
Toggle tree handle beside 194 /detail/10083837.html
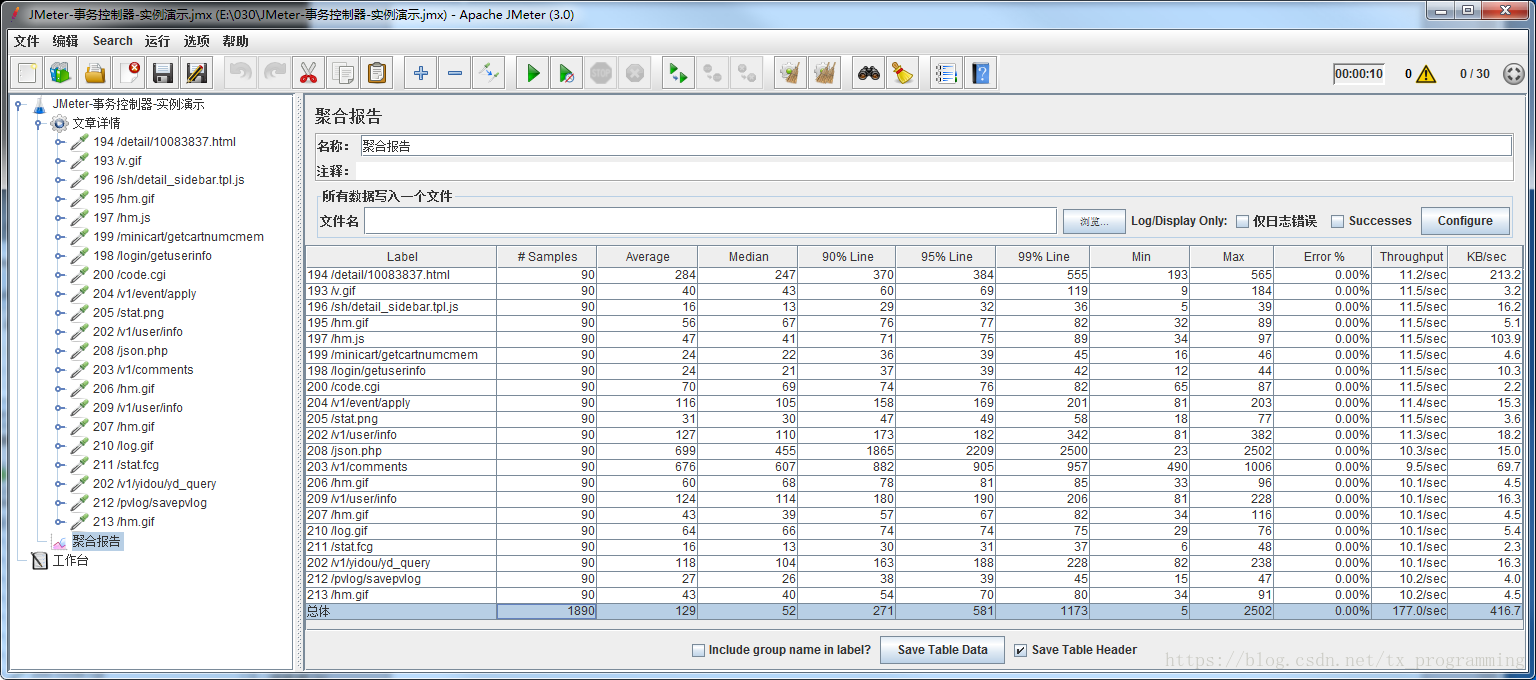point(59,142)
